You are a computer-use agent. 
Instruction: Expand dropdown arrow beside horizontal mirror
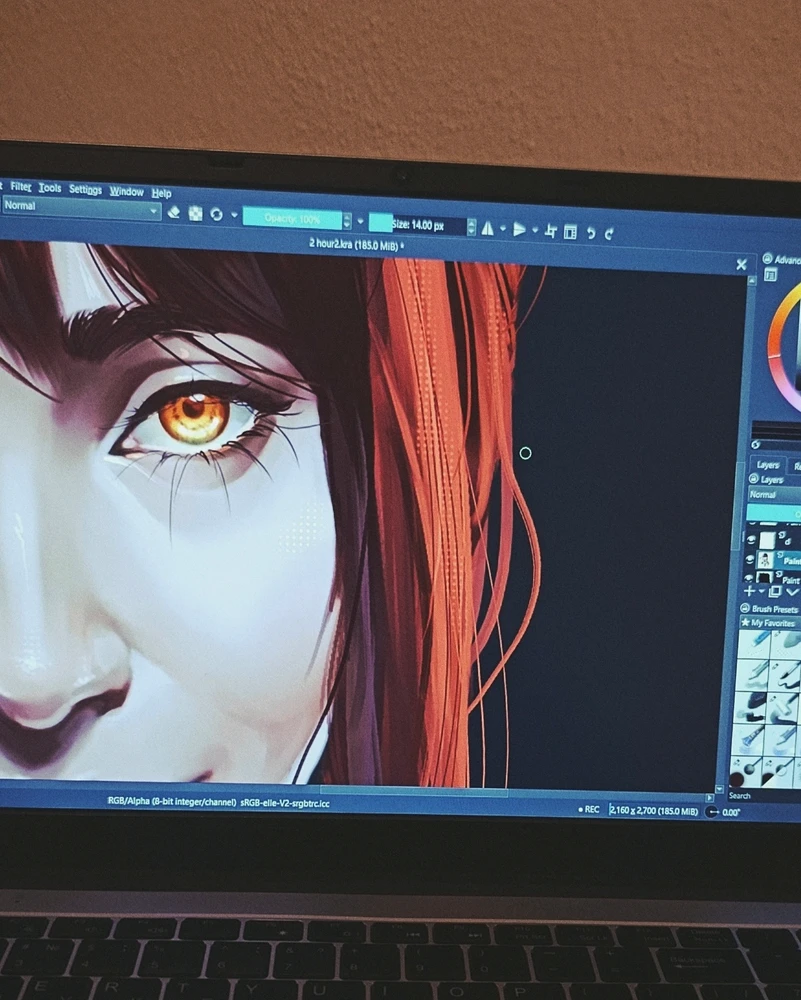tap(503, 228)
